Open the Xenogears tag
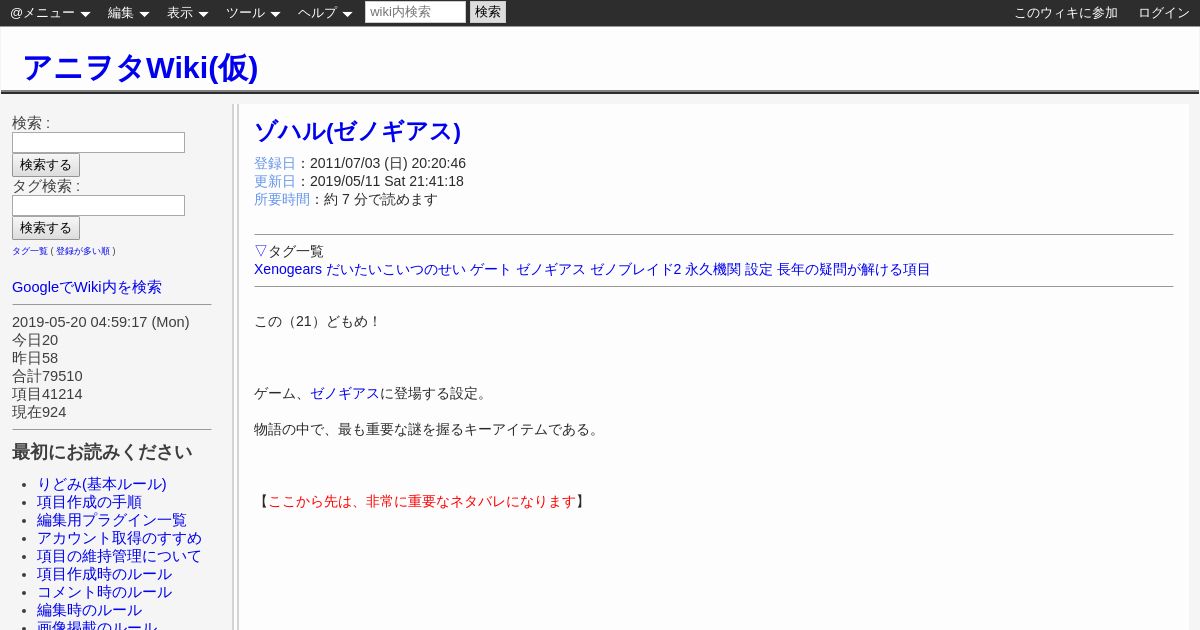Screen dimensions: 1200x630 click(288, 269)
